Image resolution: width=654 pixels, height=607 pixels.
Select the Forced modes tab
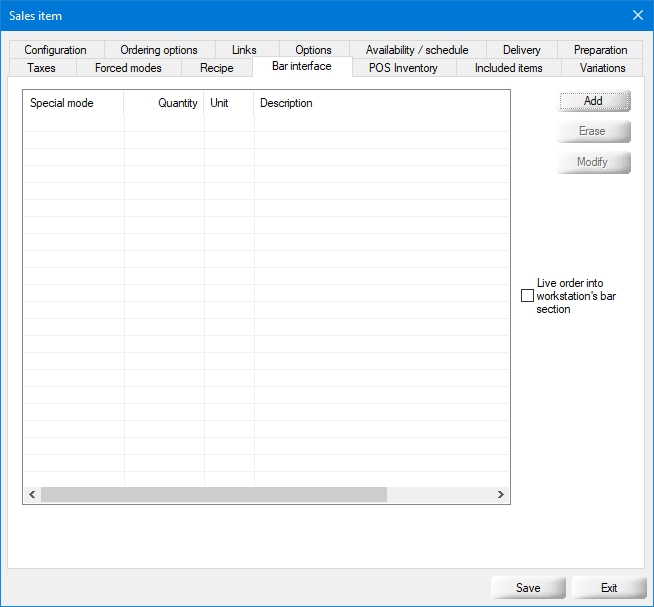point(128,68)
